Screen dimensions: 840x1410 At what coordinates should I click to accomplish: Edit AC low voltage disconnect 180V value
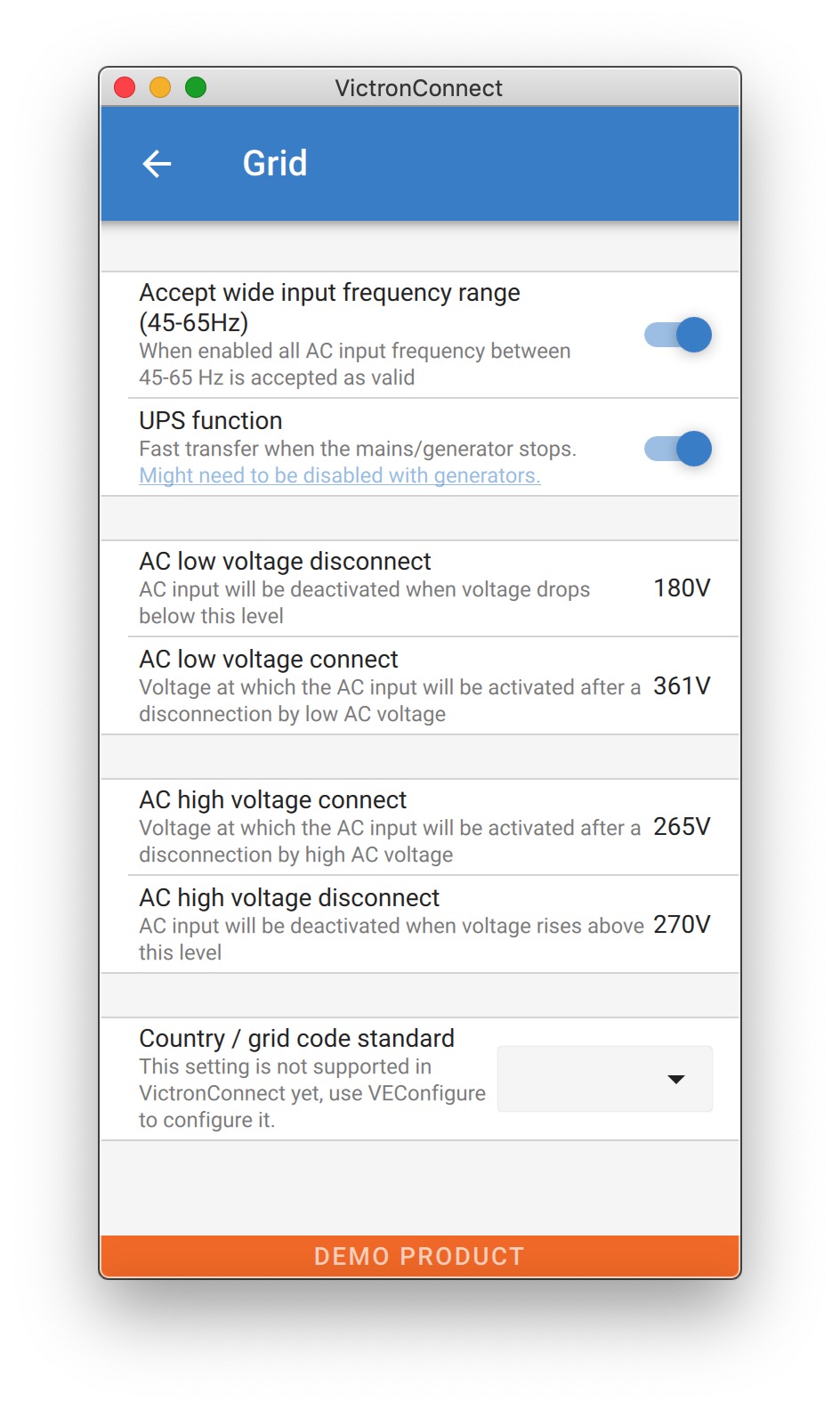coord(682,588)
